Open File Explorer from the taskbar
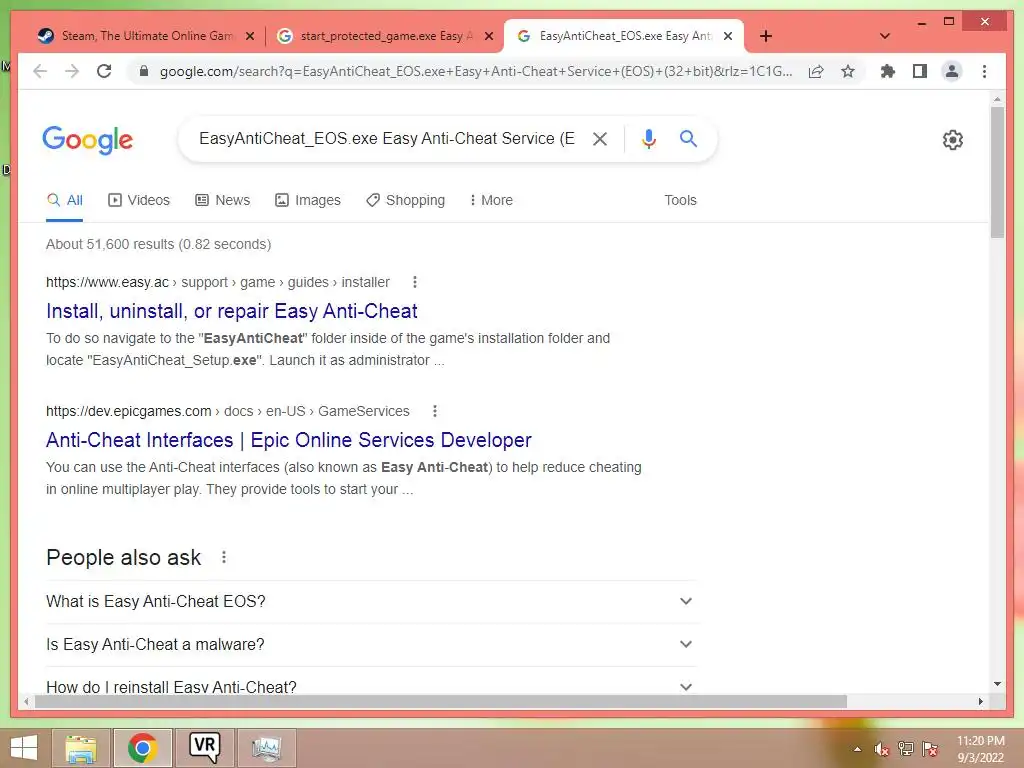Screen dimensions: 1024x768 (x=81, y=748)
